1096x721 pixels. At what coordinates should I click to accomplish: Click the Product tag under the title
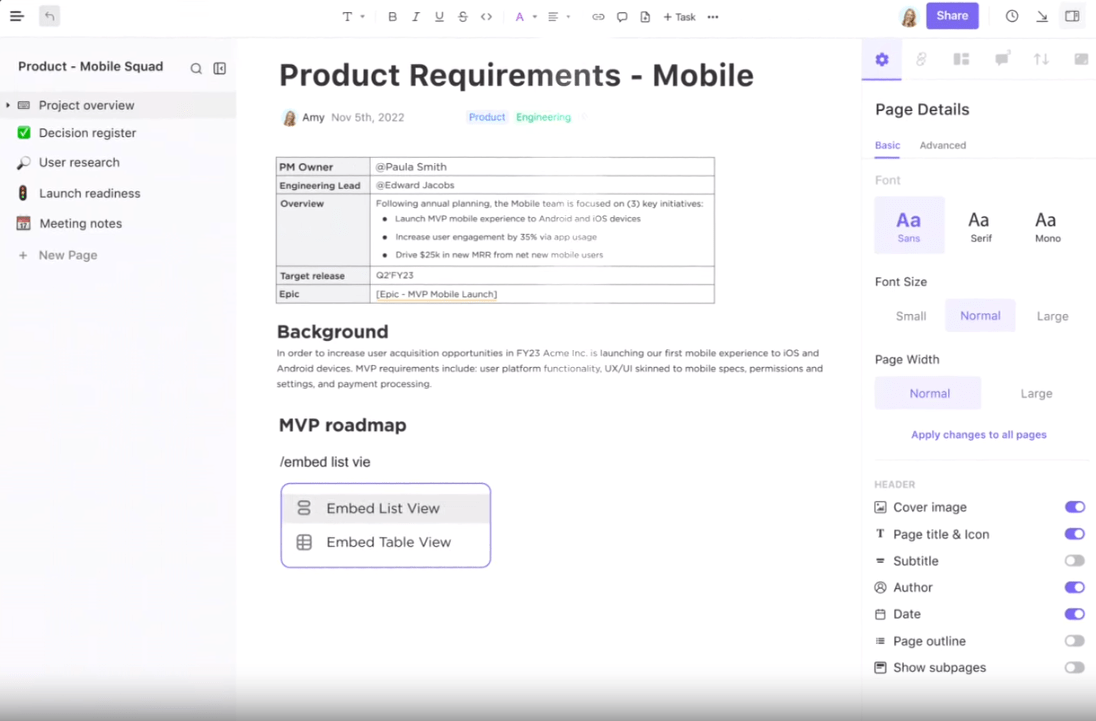coord(486,117)
